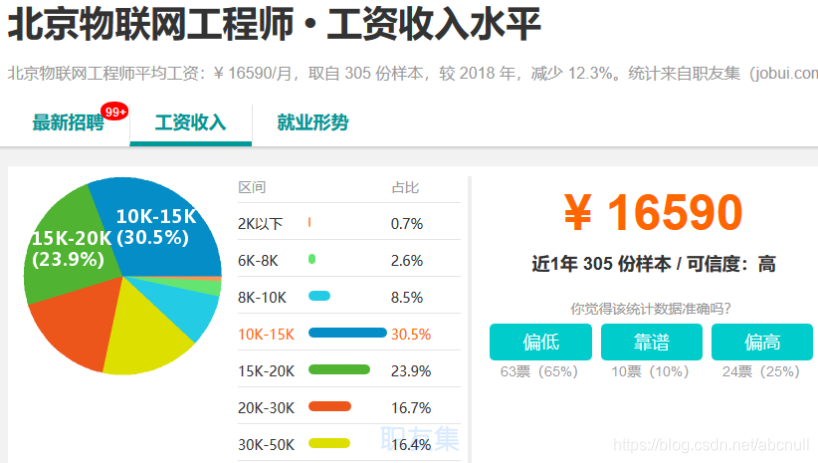The width and height of the screenshot is (818, 463).
Task: Click the 区间 column header
Action: point(252,187)
